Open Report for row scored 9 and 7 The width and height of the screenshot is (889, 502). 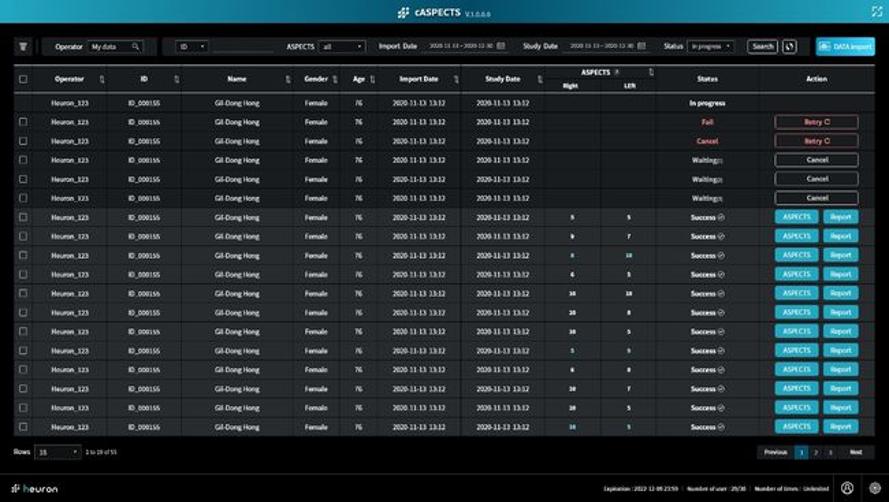point(841,236)
